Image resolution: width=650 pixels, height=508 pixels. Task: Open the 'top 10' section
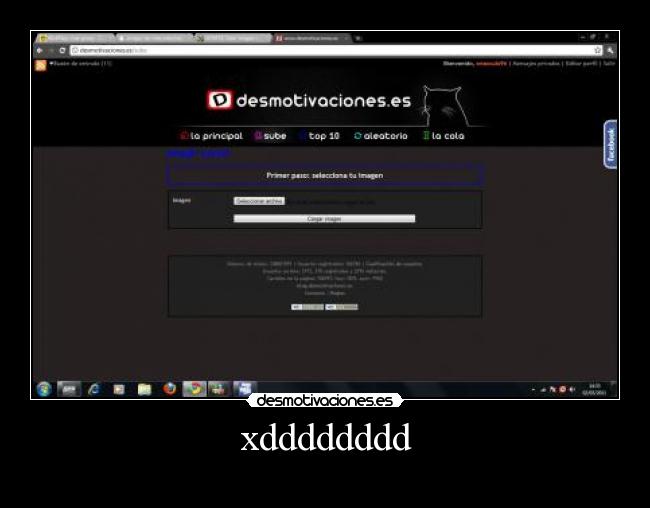tap(320, 136)
